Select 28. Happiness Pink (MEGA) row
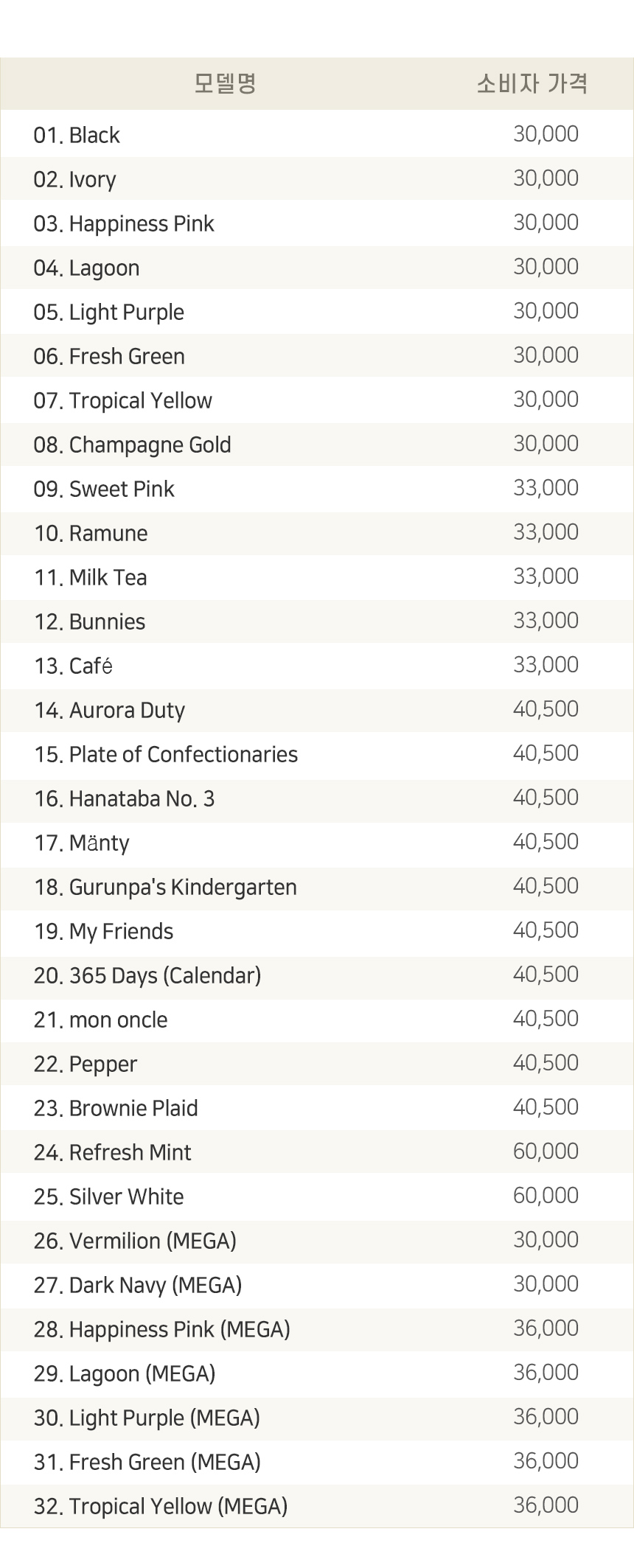 click(x=317, y=1328)
